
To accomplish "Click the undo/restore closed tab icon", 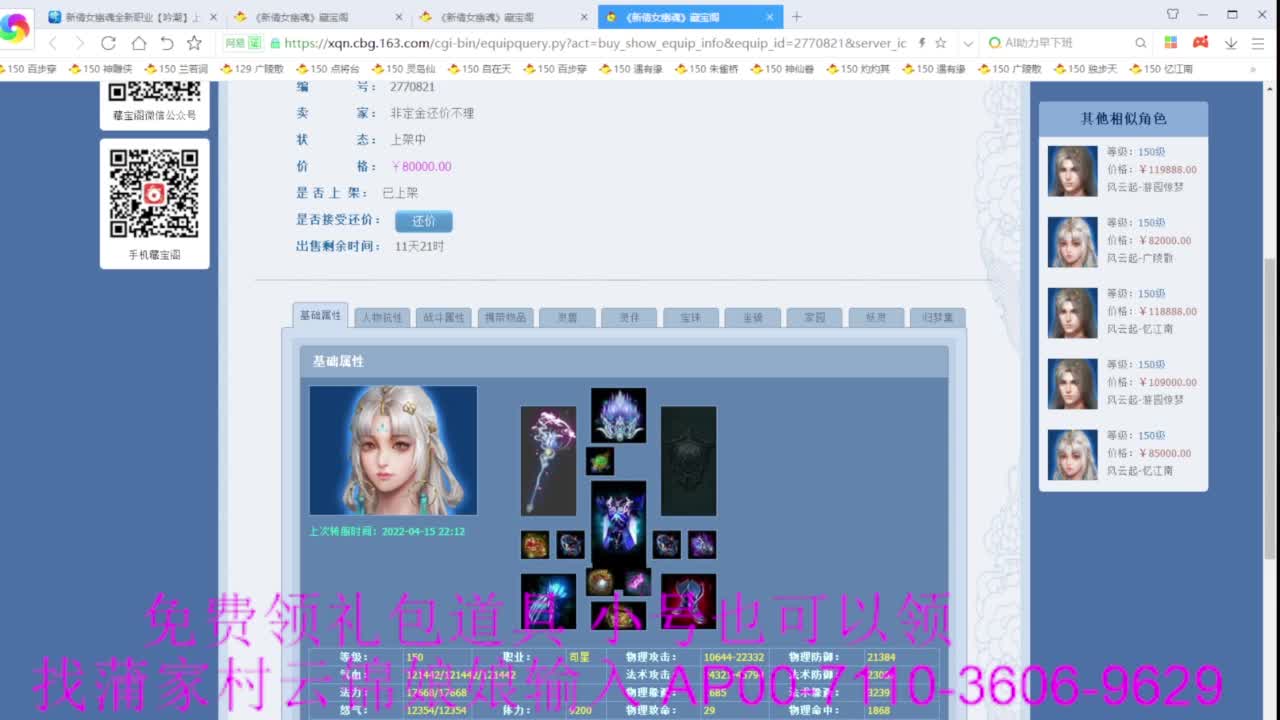I will 167,43.
